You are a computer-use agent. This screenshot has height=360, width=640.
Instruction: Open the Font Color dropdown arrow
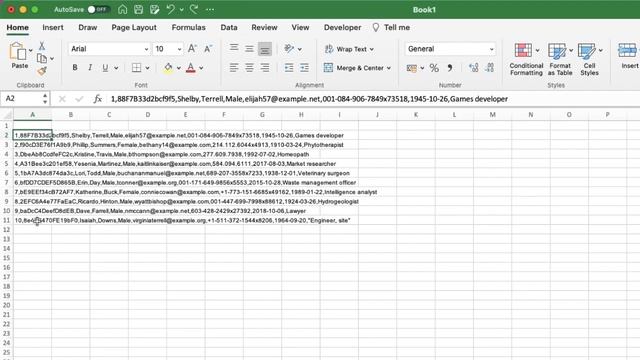[201, 68]
